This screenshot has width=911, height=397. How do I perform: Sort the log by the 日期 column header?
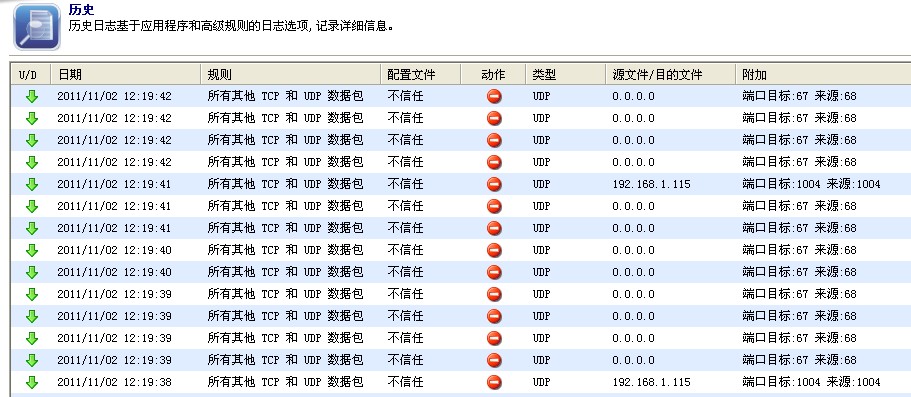[x=126, y=74]
